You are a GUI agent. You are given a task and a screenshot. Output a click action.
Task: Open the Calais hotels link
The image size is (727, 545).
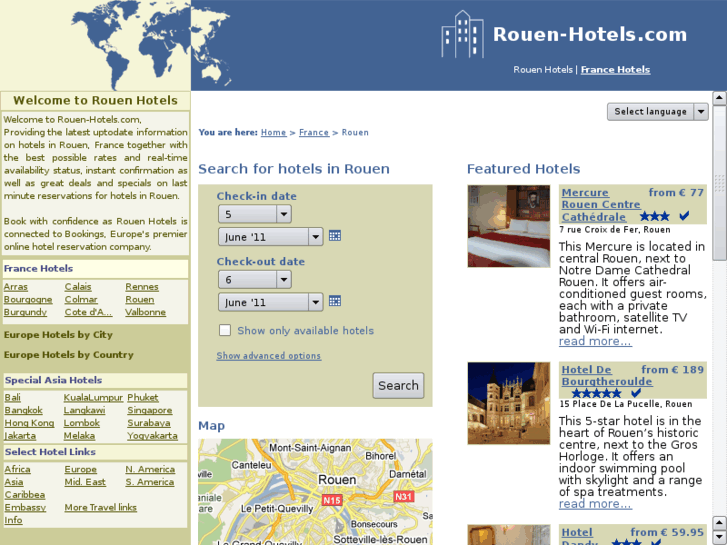pos(78,287)
